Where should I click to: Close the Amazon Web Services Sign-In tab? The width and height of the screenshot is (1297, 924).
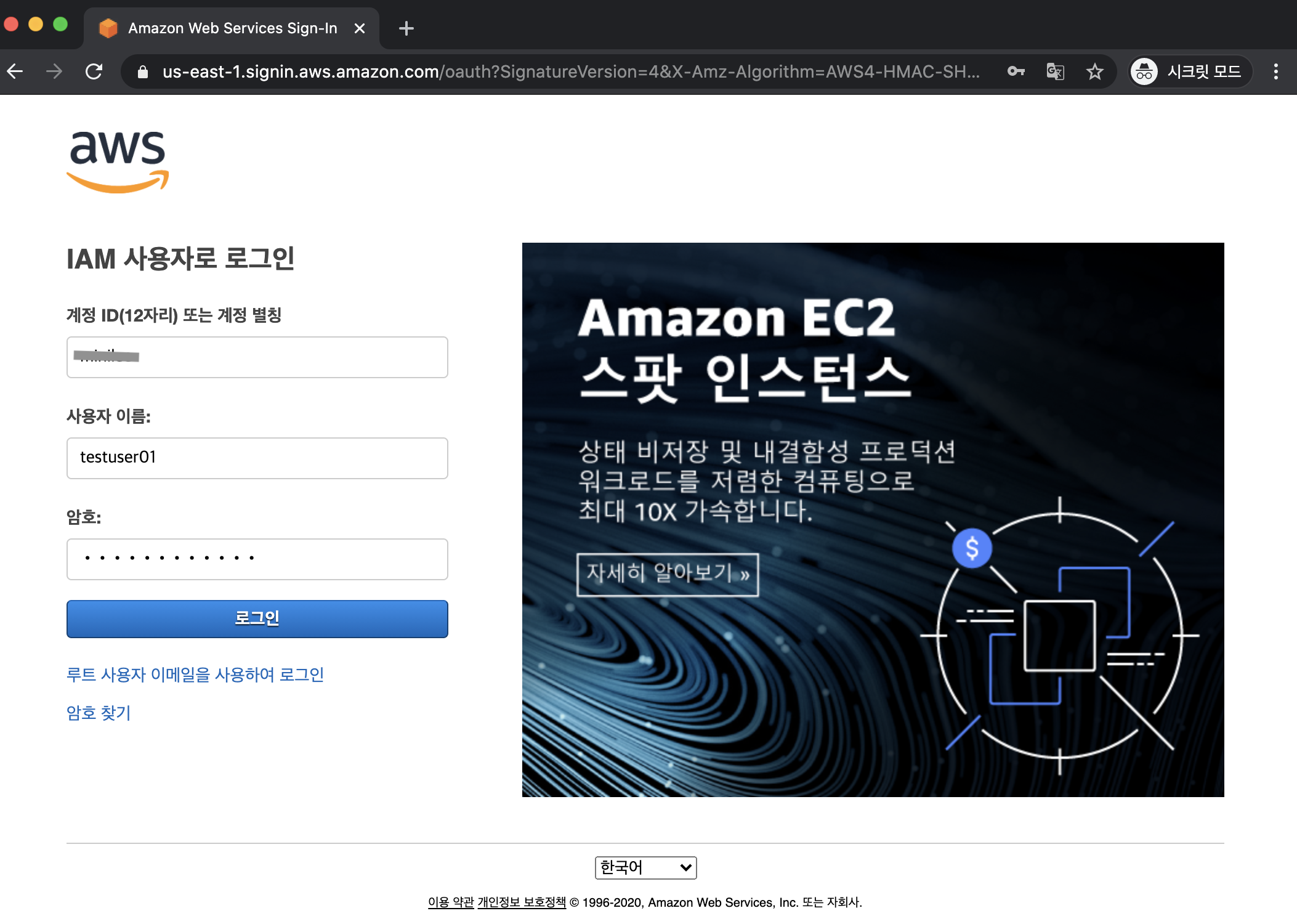click(360, 28)
